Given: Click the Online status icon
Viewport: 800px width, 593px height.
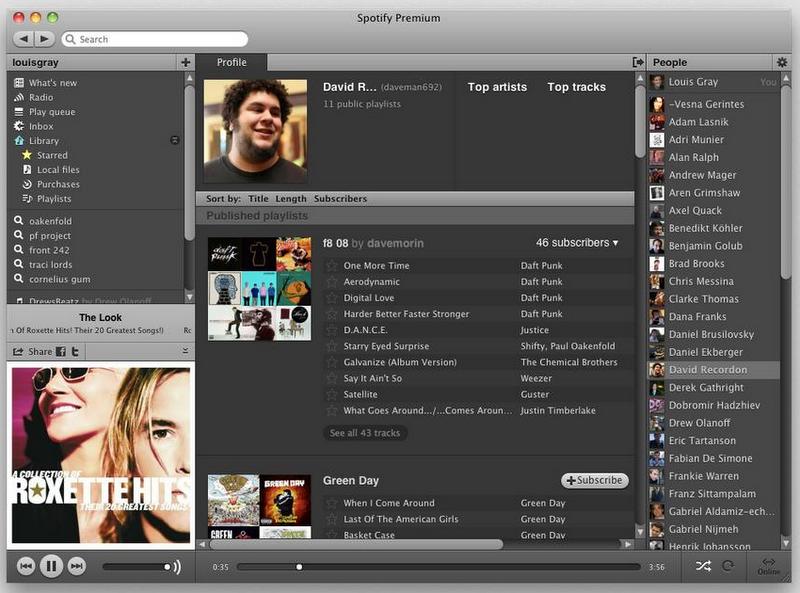Looking at the screenshot, I should click(768, 566).
